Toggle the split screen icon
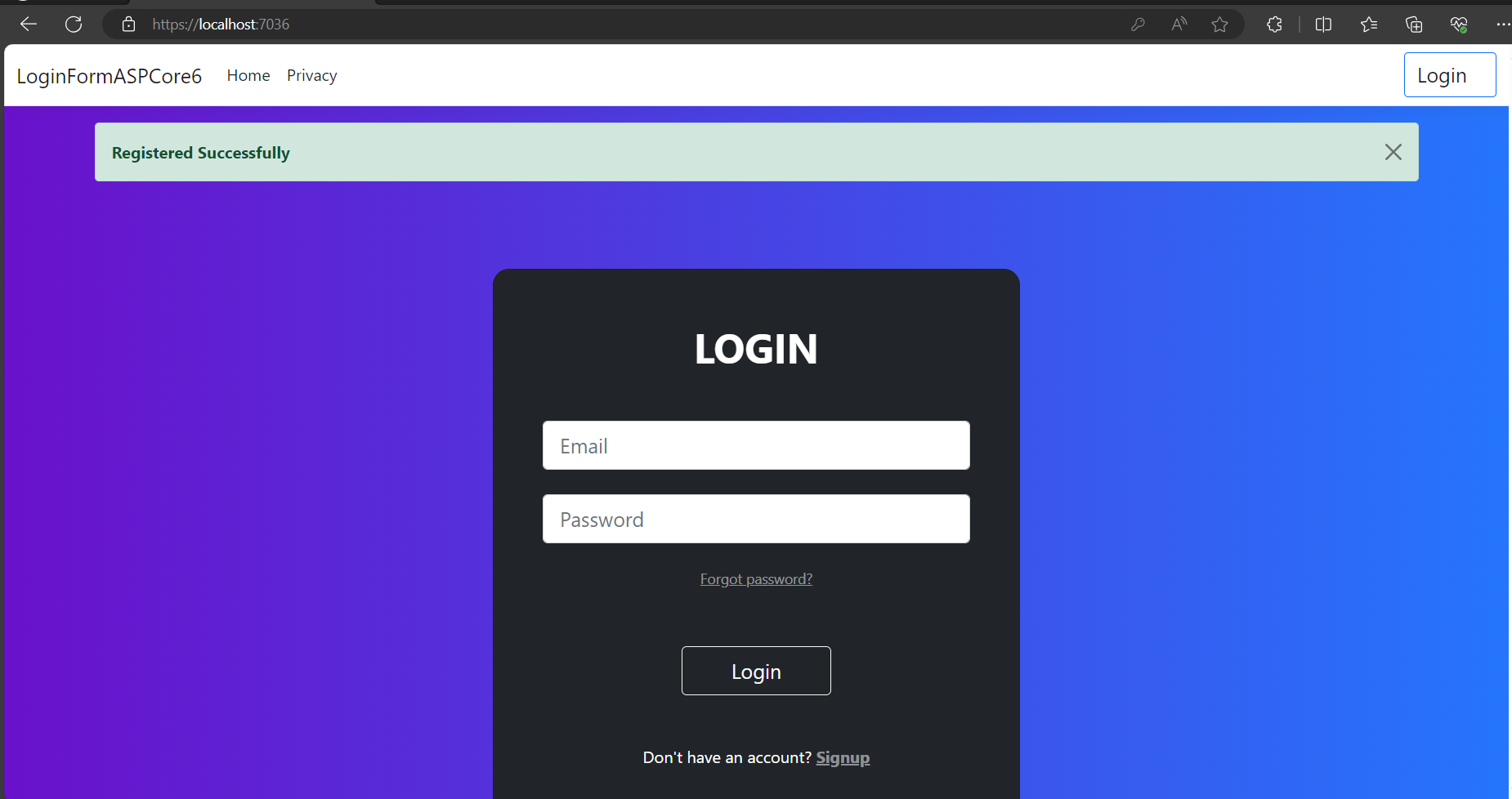This screenshot has height=799, width=1512. 1324,25
